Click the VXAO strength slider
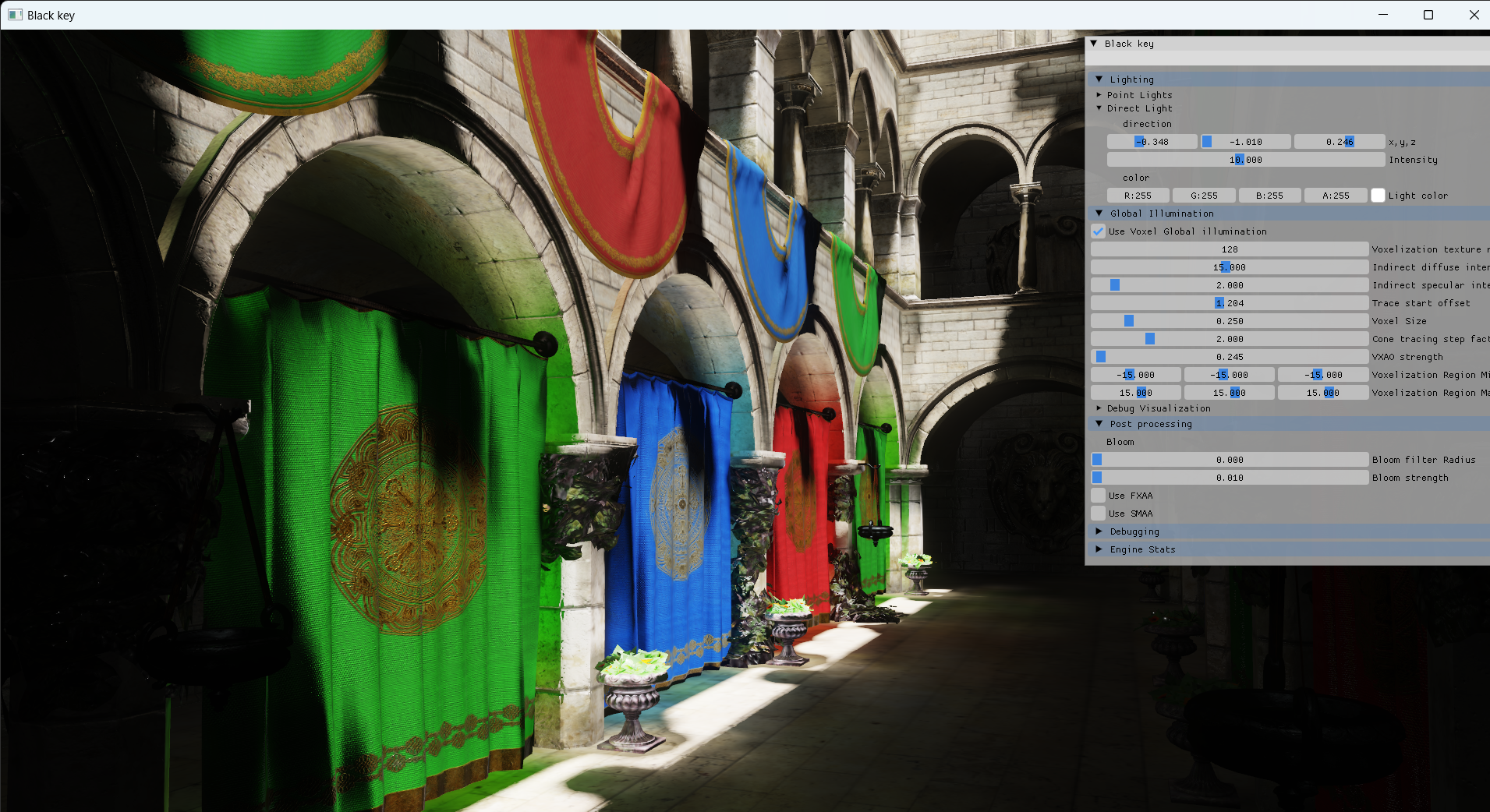Image resolution: width=1490 pixels, height=812 pixels. [1229, 357]
